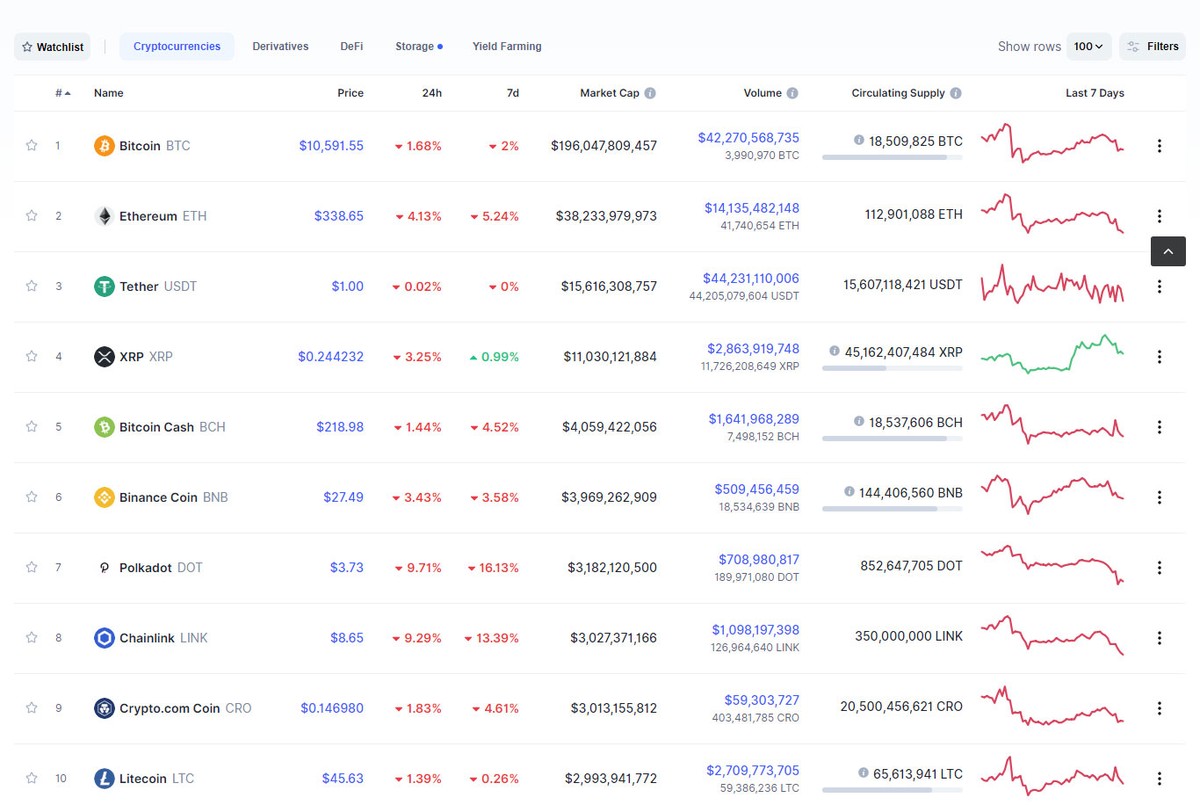Click the XRP coin logo
Viewport: 1200px width, 805px height.
[103, 356]
